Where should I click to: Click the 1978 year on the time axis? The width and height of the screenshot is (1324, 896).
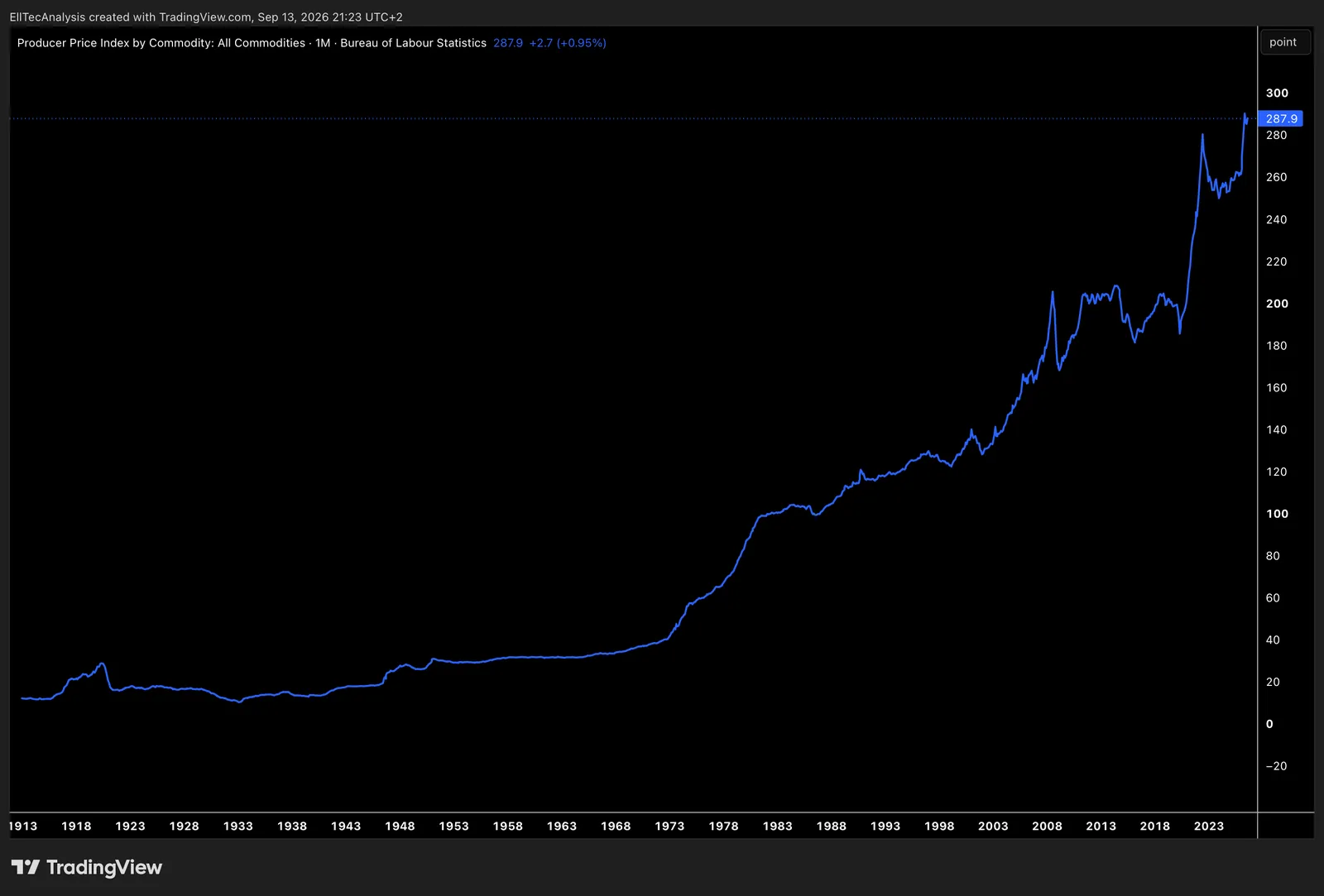pos(723,826)
